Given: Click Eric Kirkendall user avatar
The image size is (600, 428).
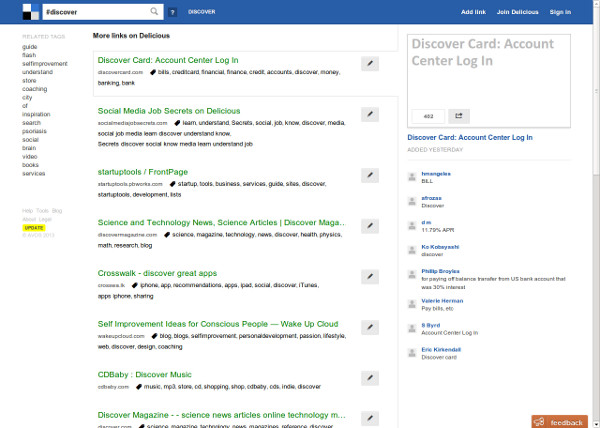Looking at the screenshot, I should [x=412, y=353].
